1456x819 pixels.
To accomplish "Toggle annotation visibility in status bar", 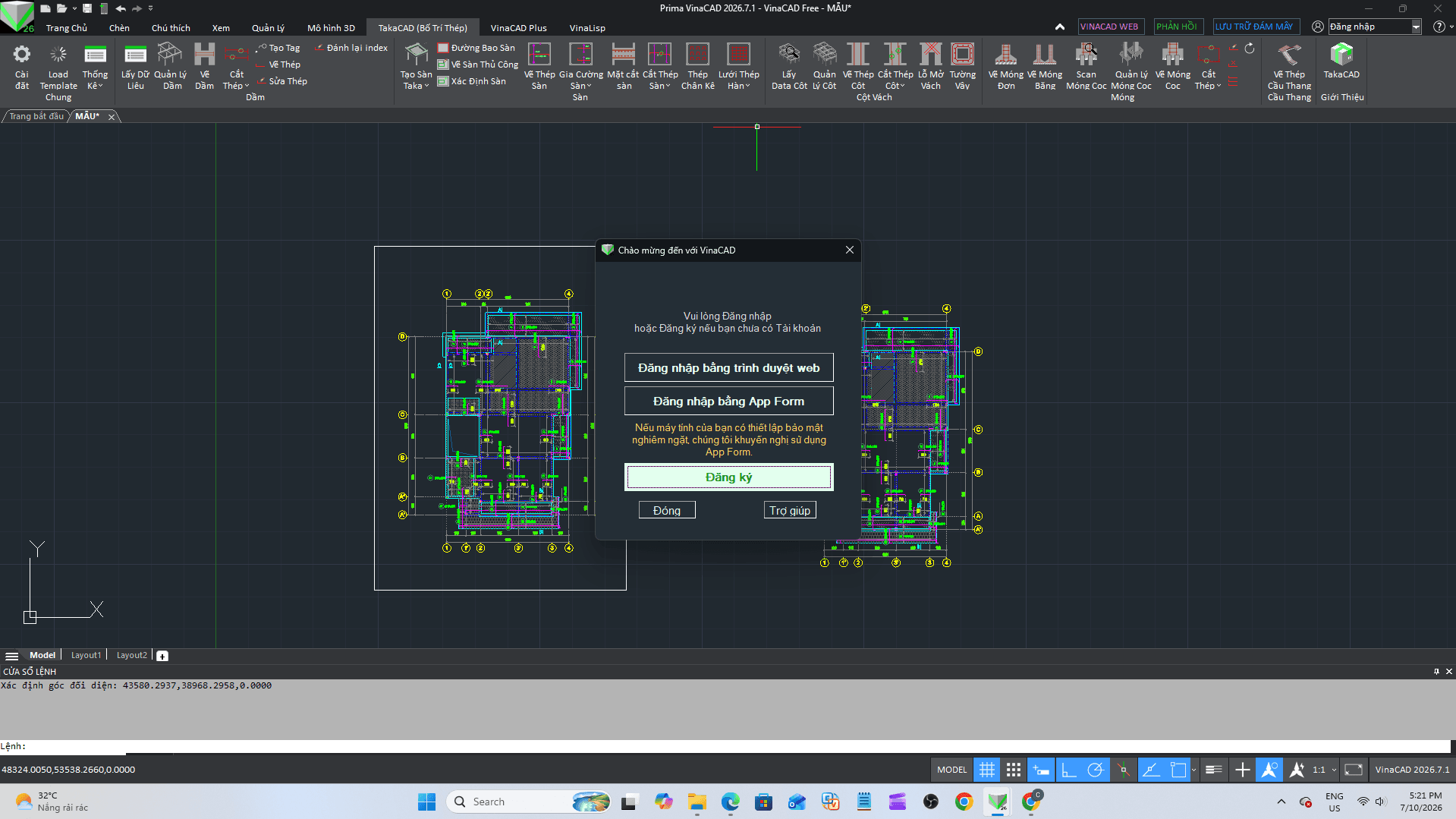I will coord(1269,770).
